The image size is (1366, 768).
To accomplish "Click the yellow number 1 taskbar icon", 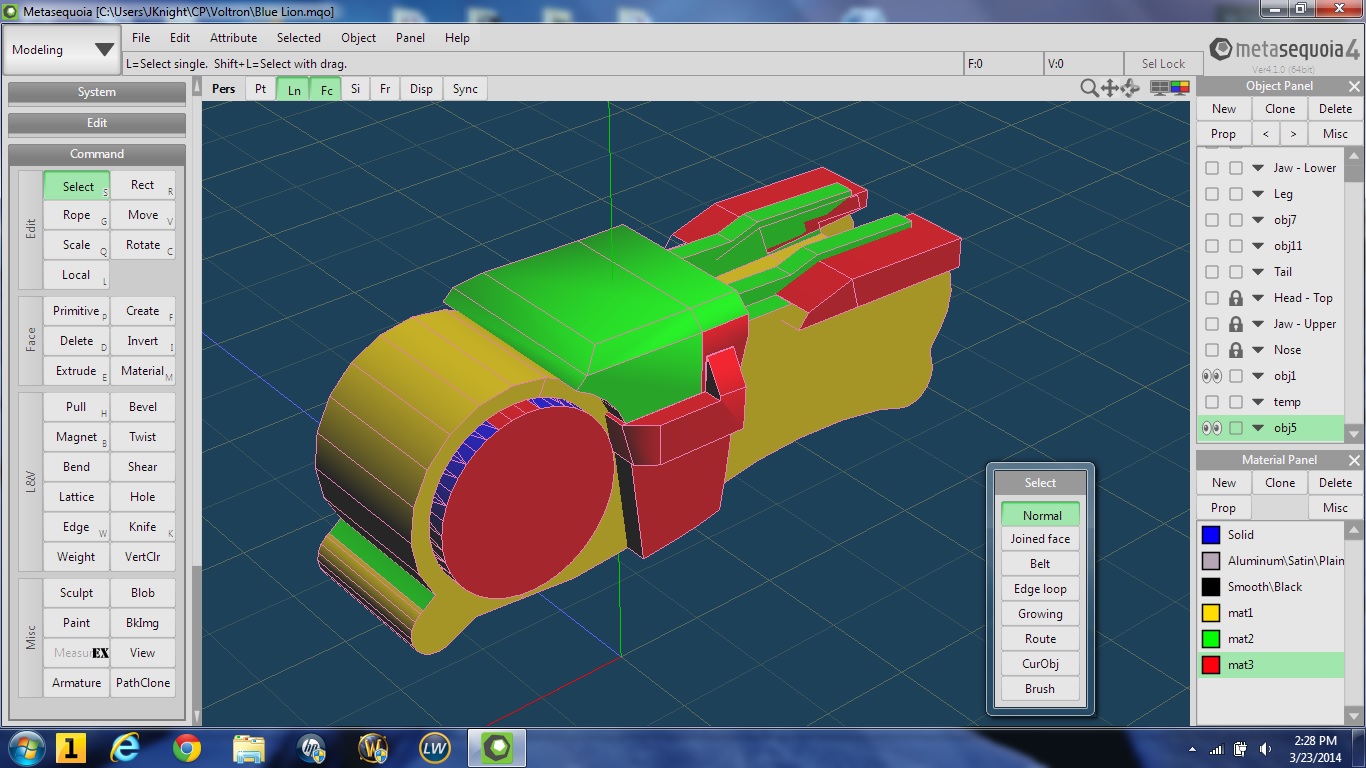I will point(70,748).
